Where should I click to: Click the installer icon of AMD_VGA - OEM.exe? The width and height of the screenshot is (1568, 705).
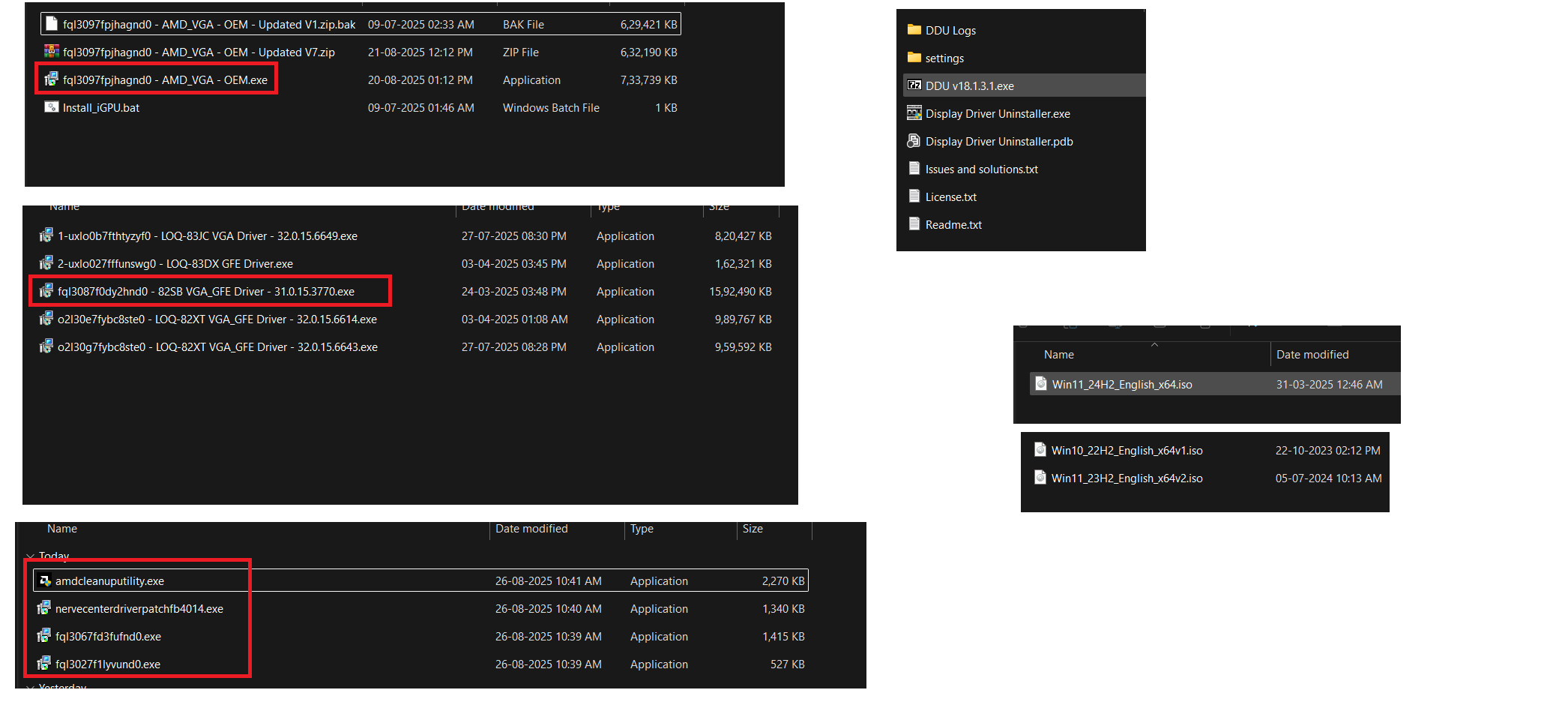pos(51,79)
